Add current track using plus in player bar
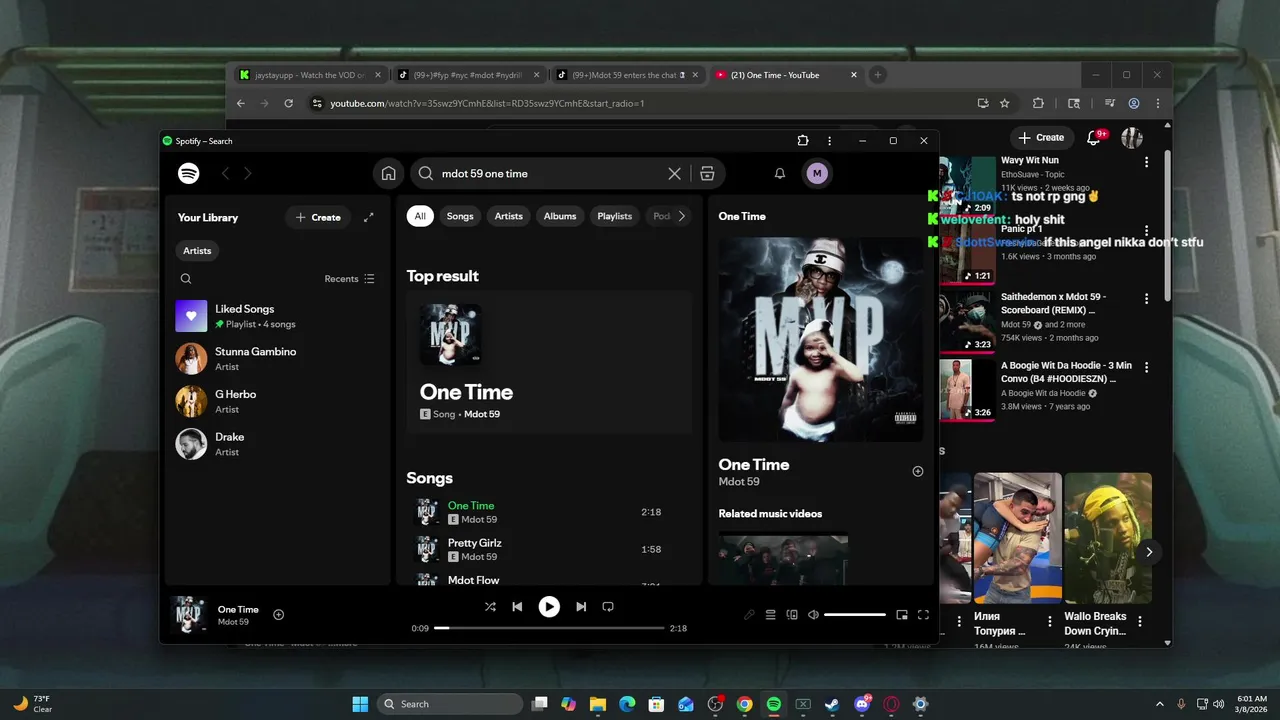This screenshot has width=1280, height=720. pos(279,615)
